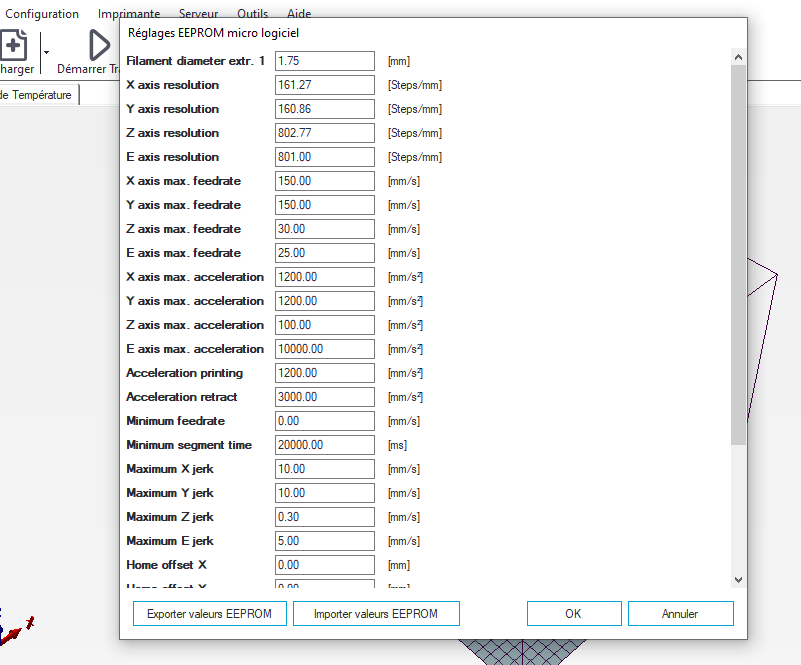
Task: Click the Démarrer play icon
Action: [x=99, y=45]
